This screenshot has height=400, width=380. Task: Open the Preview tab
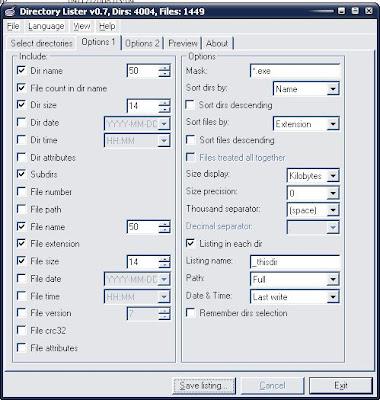(183, 43)
